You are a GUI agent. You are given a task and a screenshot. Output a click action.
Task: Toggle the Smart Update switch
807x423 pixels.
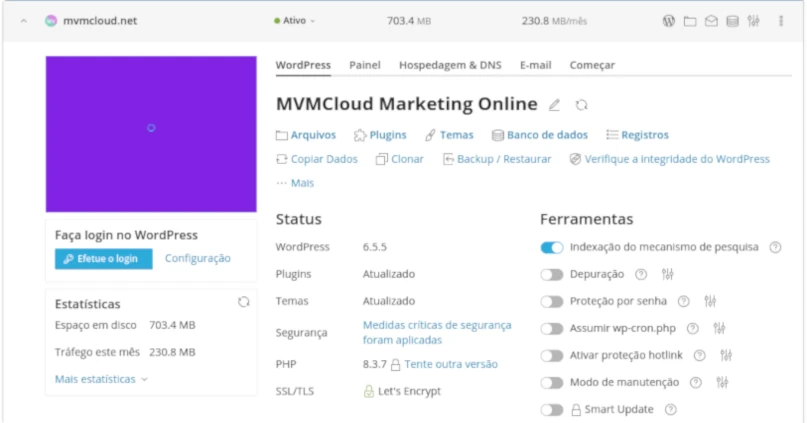[552, 410]
